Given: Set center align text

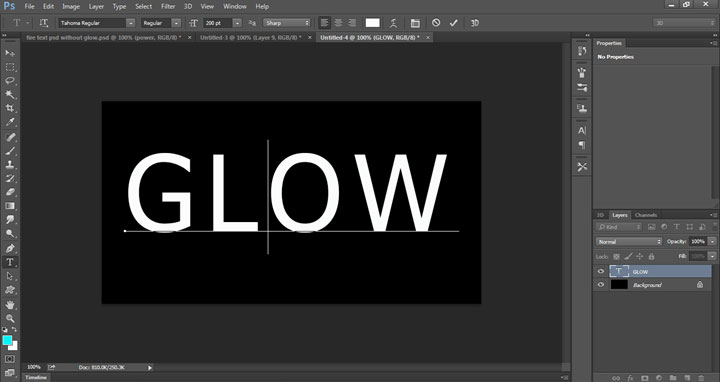Looking at the screenshot, I should point(338,22).
